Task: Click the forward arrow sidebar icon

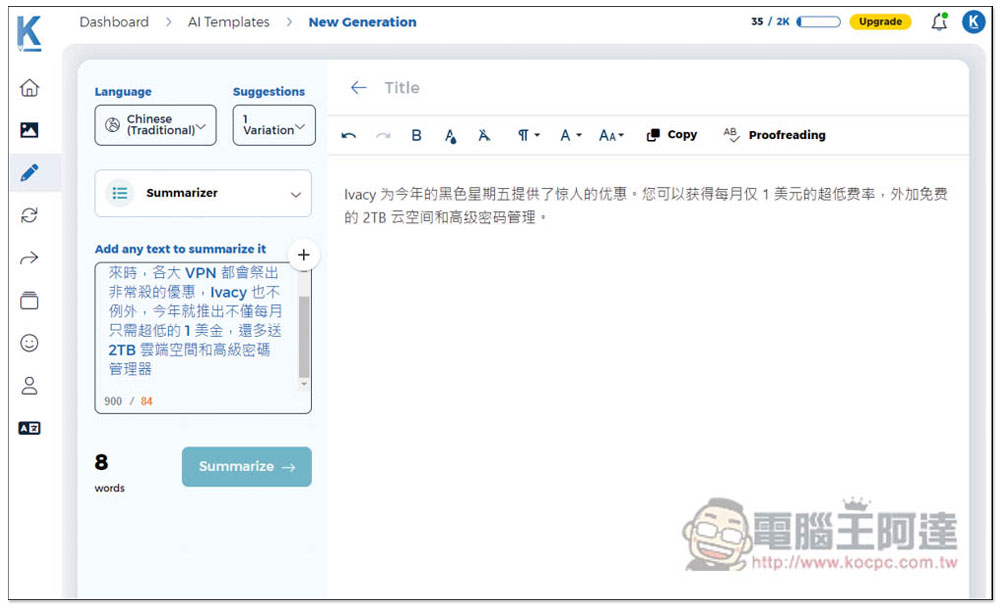Action: click(x=29, y=258)
